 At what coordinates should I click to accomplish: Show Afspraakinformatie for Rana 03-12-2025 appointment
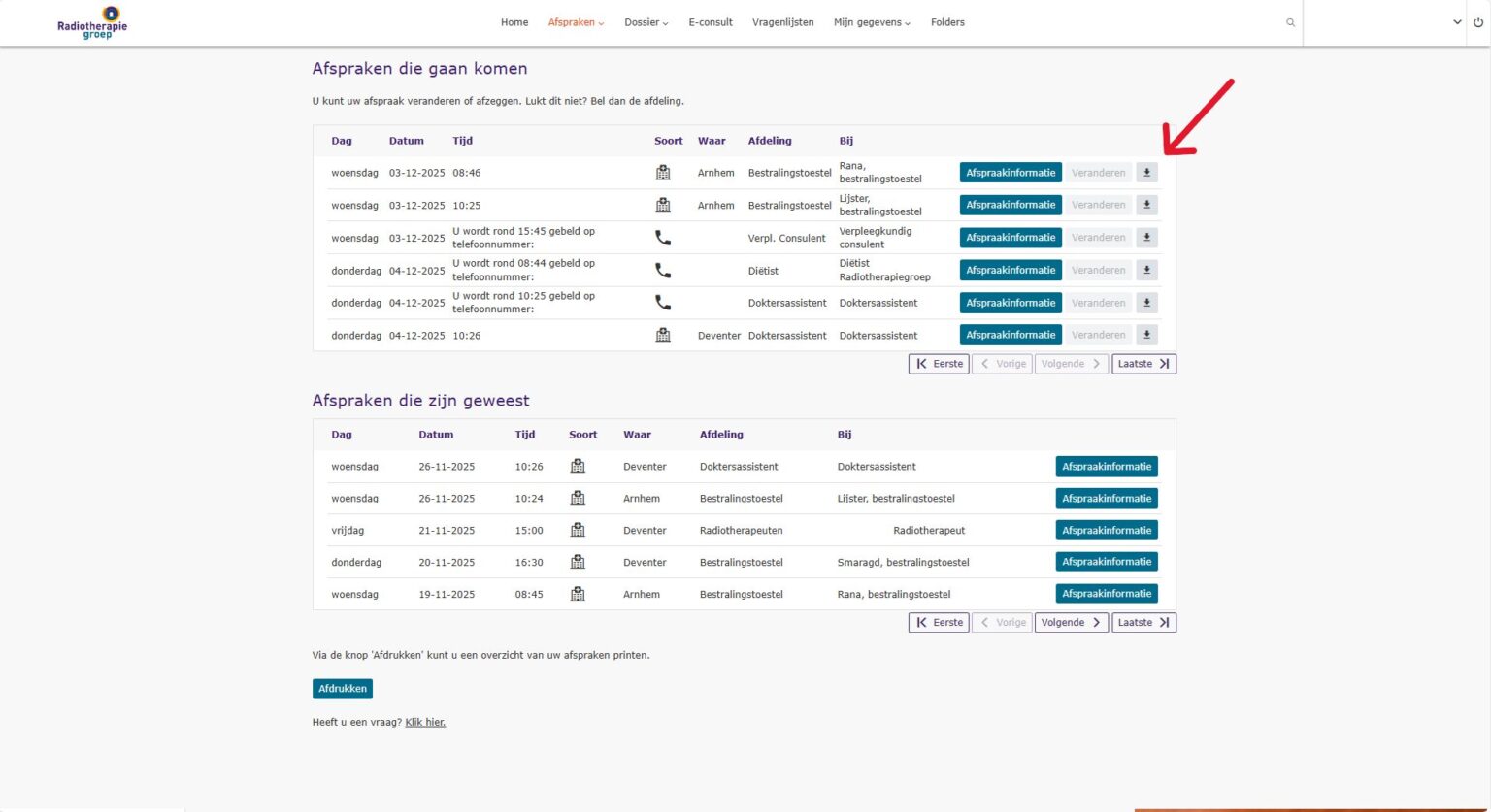pyautogui.click(x=1011, y=173)
